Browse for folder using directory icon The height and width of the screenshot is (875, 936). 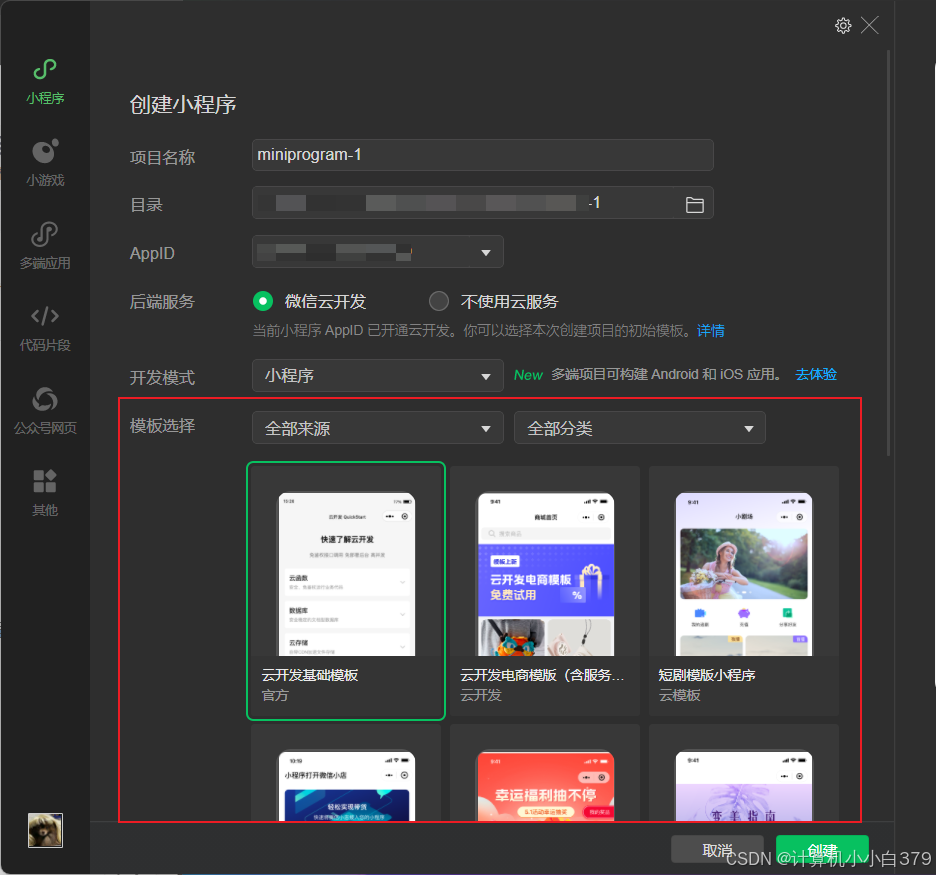point(694,205)
